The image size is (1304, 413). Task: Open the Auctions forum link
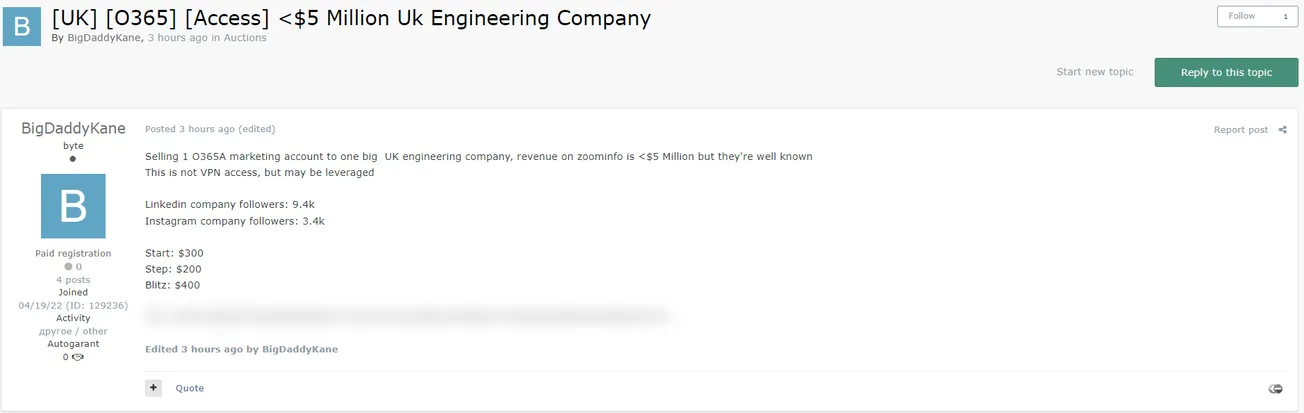pos(245,38)
